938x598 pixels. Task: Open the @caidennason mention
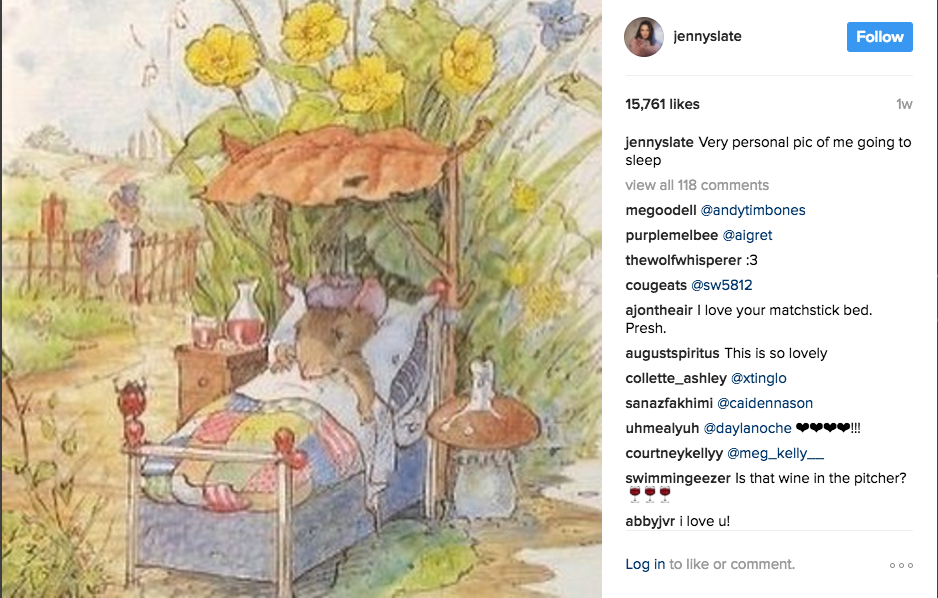coord(765,404)
